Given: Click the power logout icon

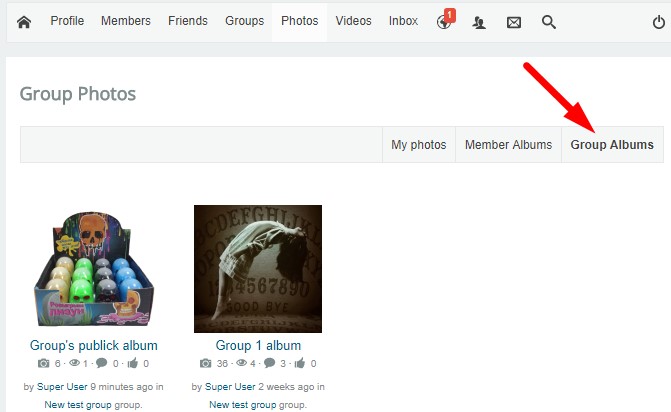Looking at the screenshot, I should tap(659, 22).
